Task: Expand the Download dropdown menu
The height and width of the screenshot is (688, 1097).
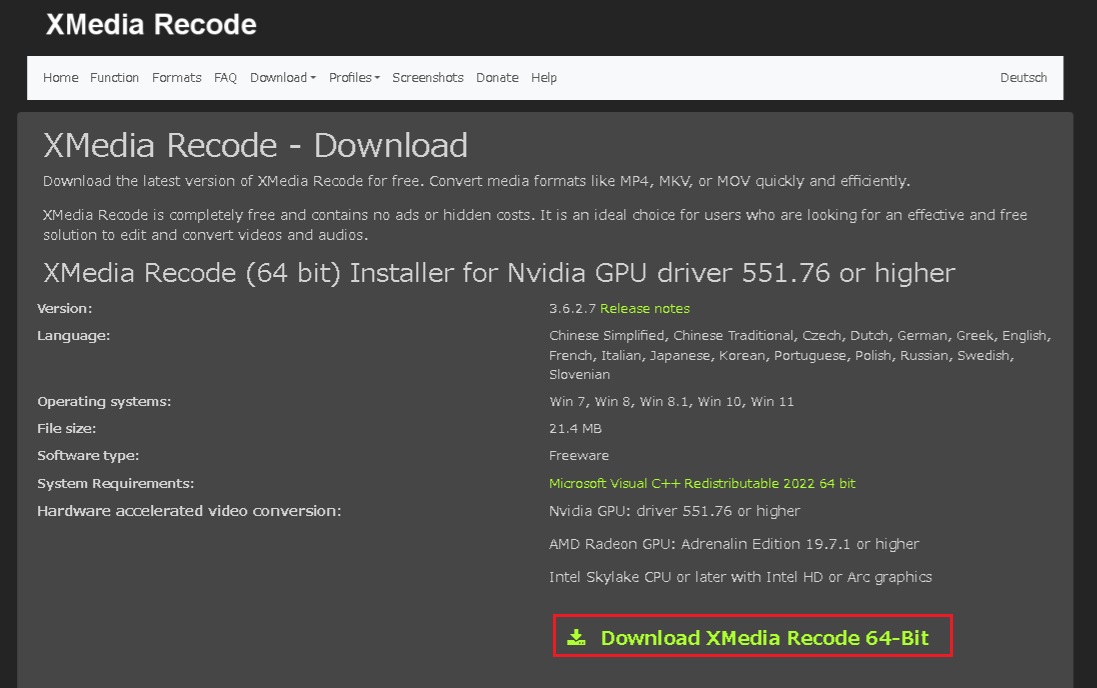Action: (283, 78)
